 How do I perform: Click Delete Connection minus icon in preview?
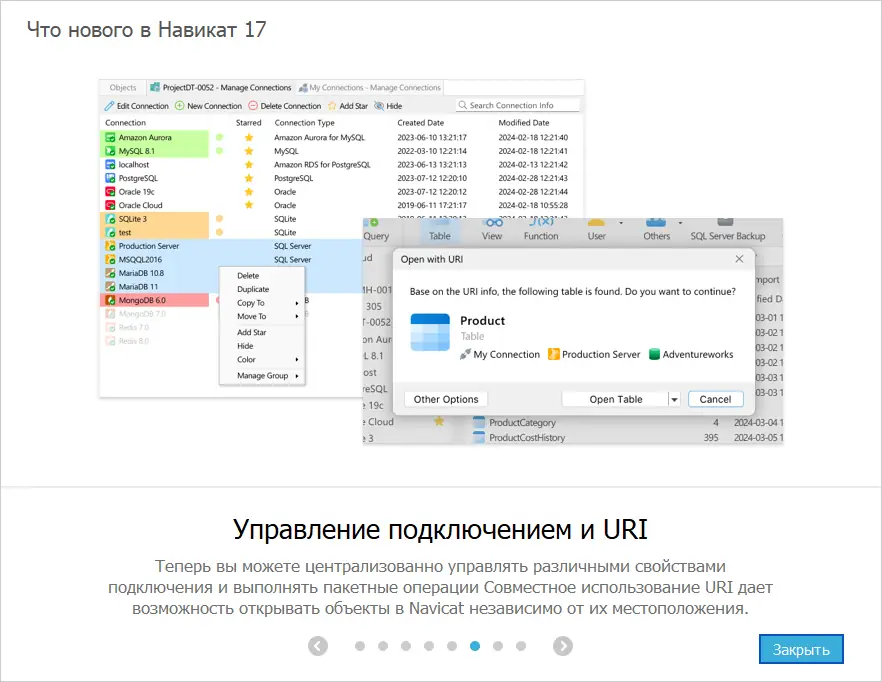click(253, 106)
